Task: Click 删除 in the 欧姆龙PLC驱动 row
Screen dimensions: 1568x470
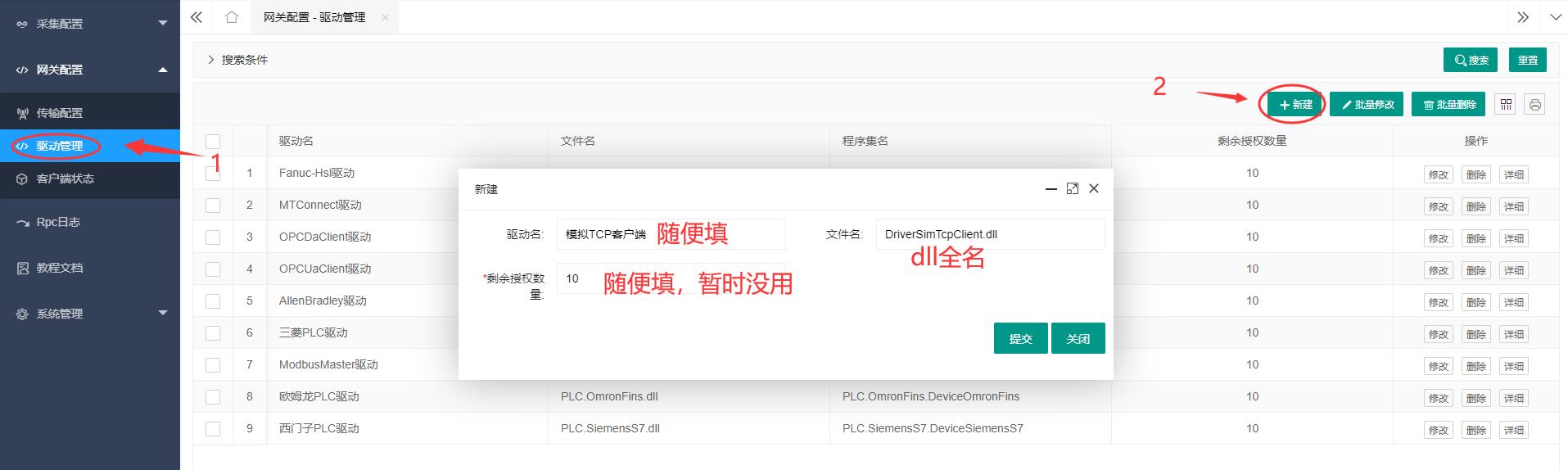Action: click(x=1476, y=398)
